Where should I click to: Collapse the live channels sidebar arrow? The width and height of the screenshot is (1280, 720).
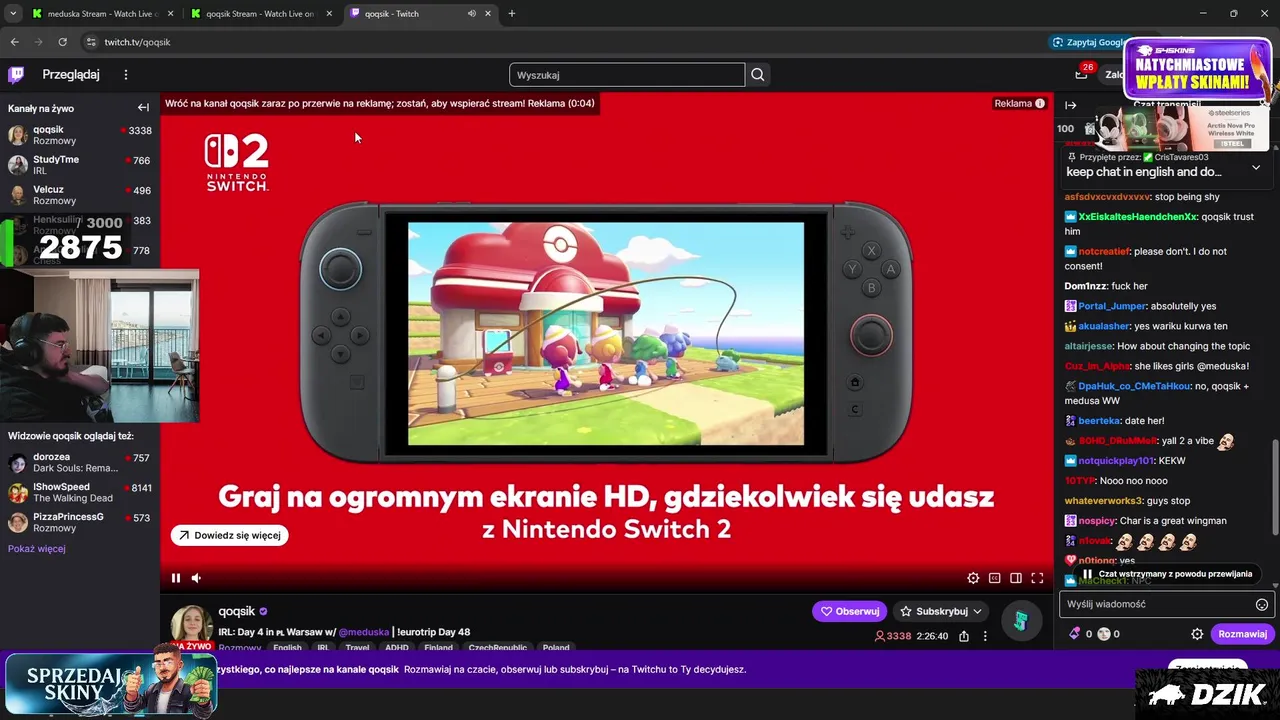click(143, 108)
